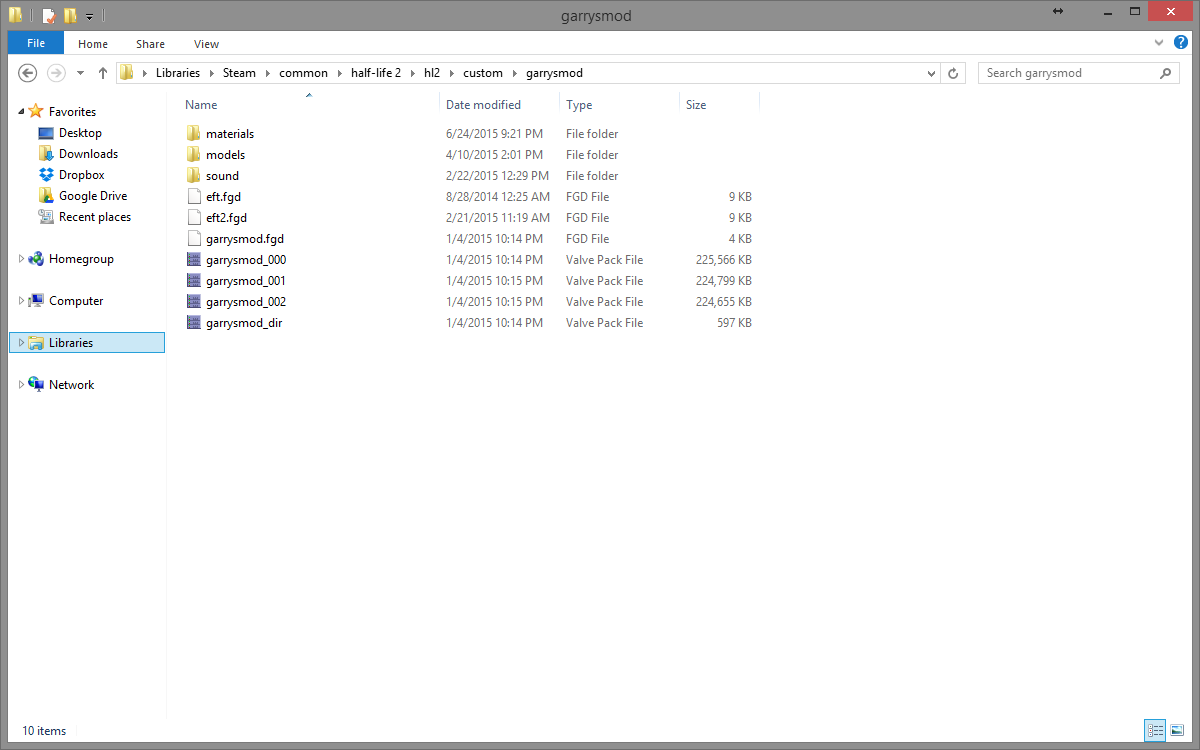Go up one folder level
Image resolution: width=1200 pixels, height=750 pixels.
[102, 73]
